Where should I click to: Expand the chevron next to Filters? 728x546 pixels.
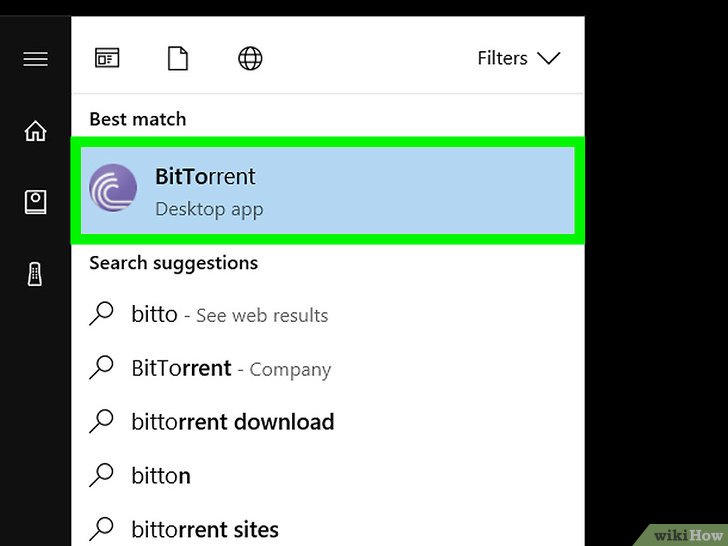tap(549, 58)
